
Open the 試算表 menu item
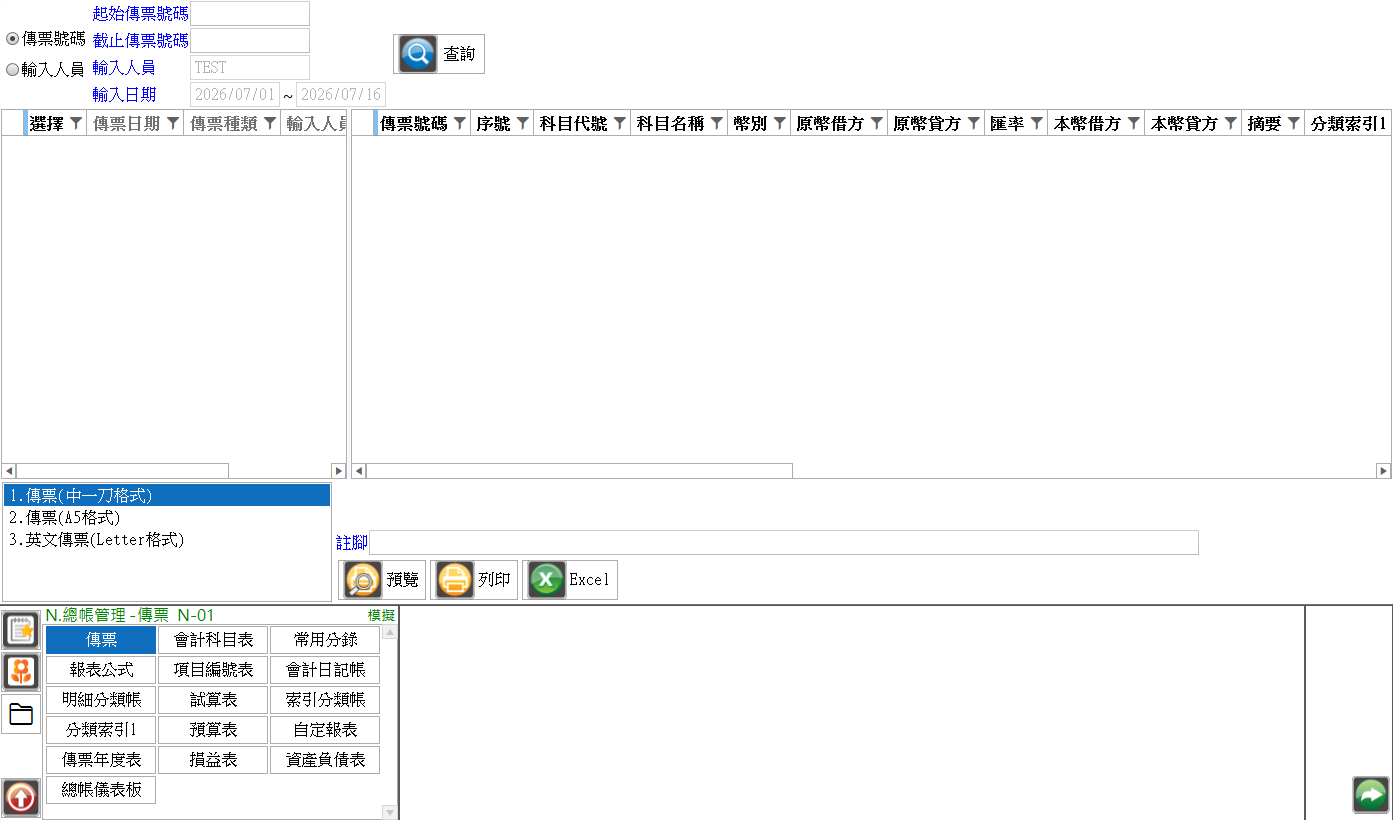click(x=213, y=700)
